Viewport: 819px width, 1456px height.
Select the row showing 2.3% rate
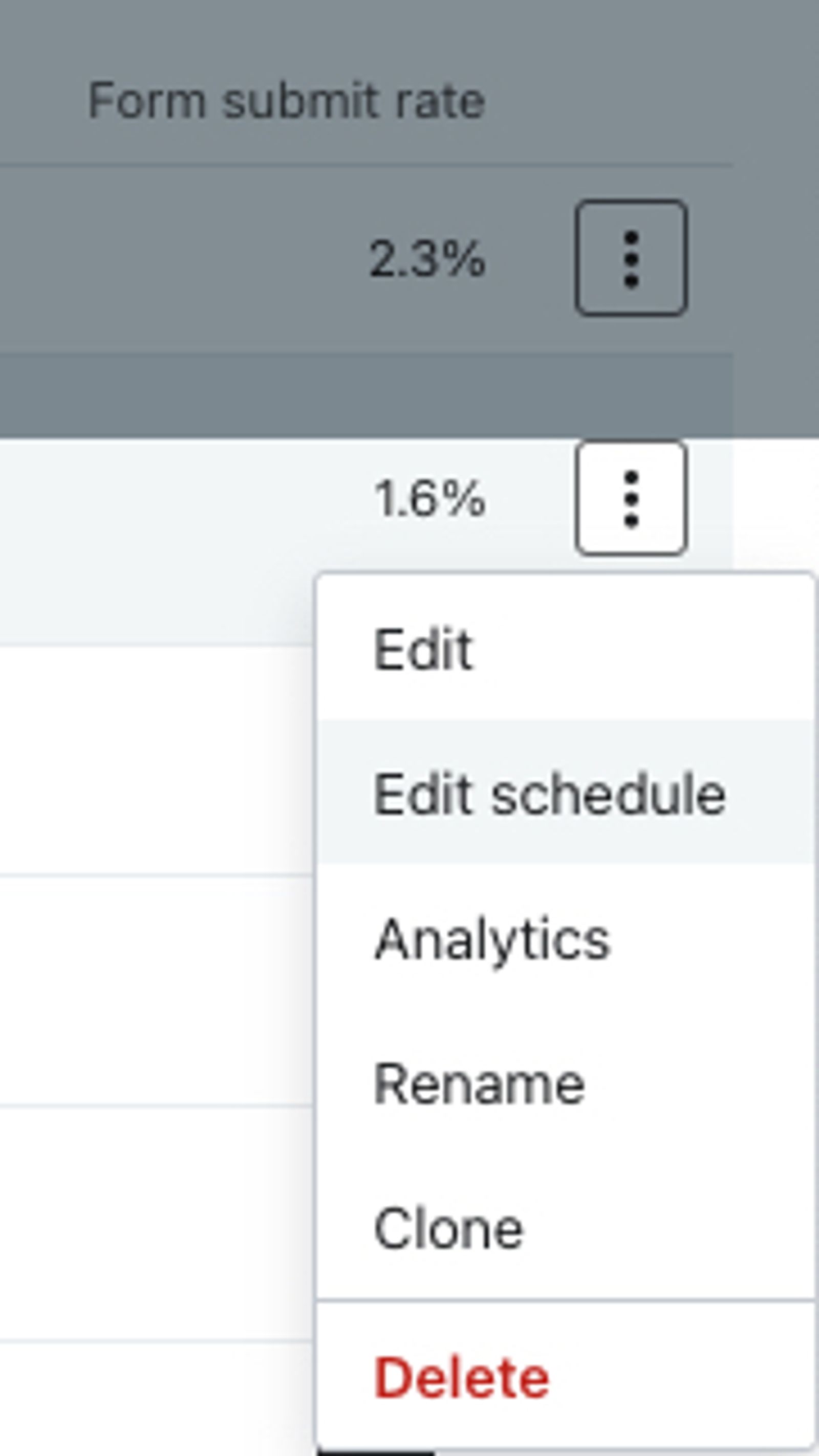pyautogui.click(x=367, y=259)
